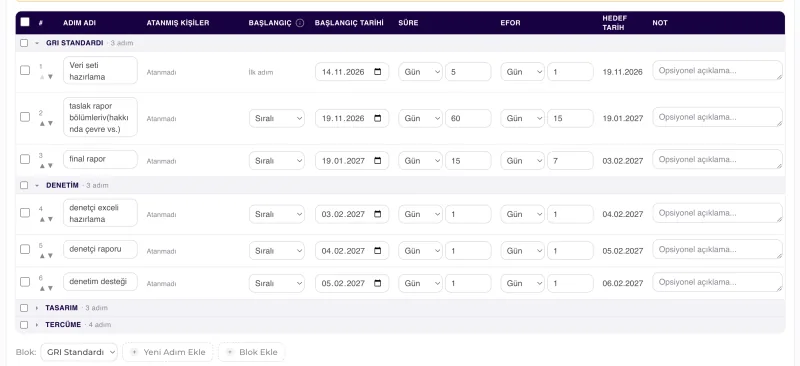The height and width of the screenshot is (366, 800).
Task: Click 'Atanmadı' for 'final rapor' step
Action: coord(161,161)
